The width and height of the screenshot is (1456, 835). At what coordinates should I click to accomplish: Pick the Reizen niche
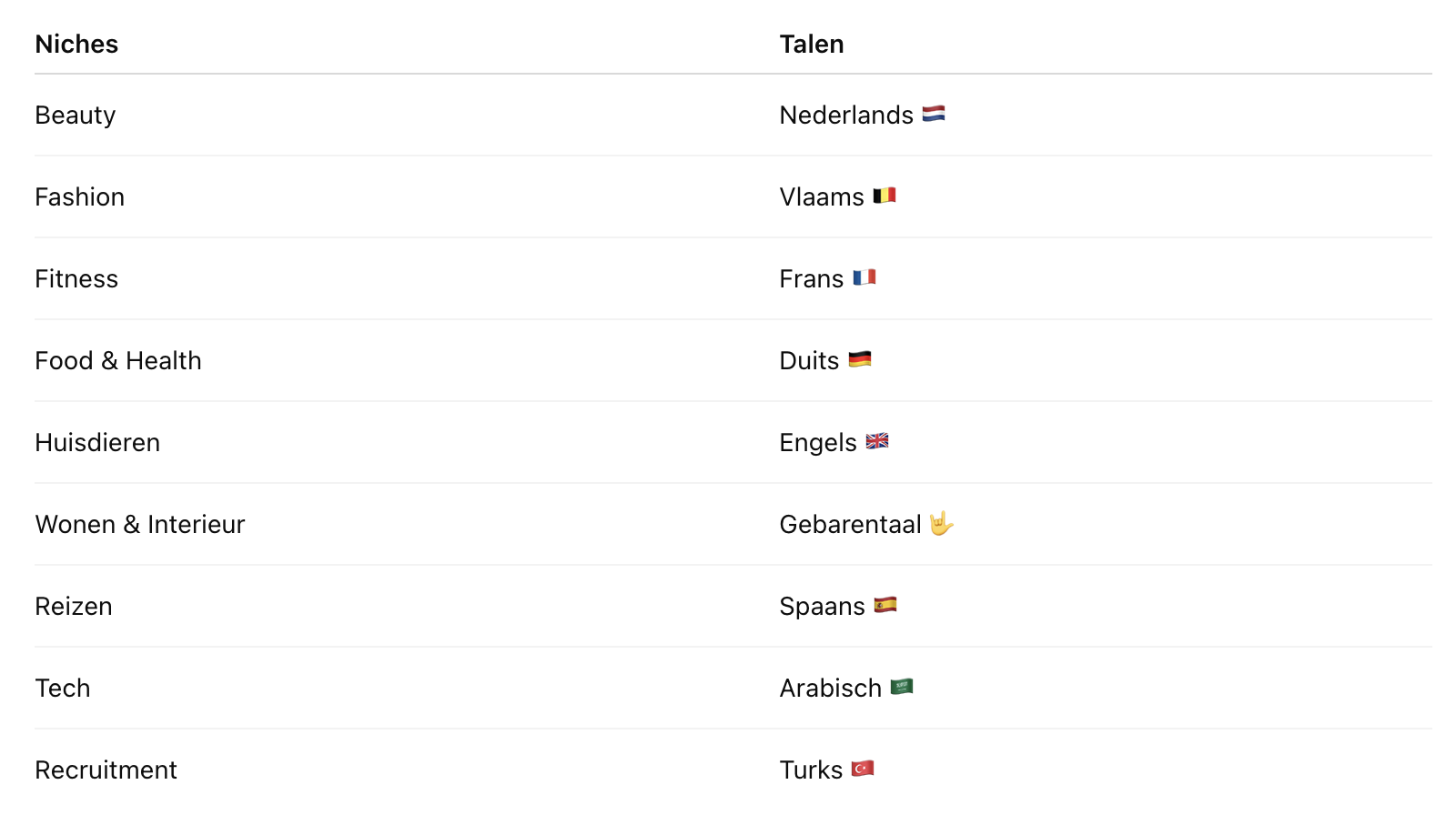click(74, 607)
